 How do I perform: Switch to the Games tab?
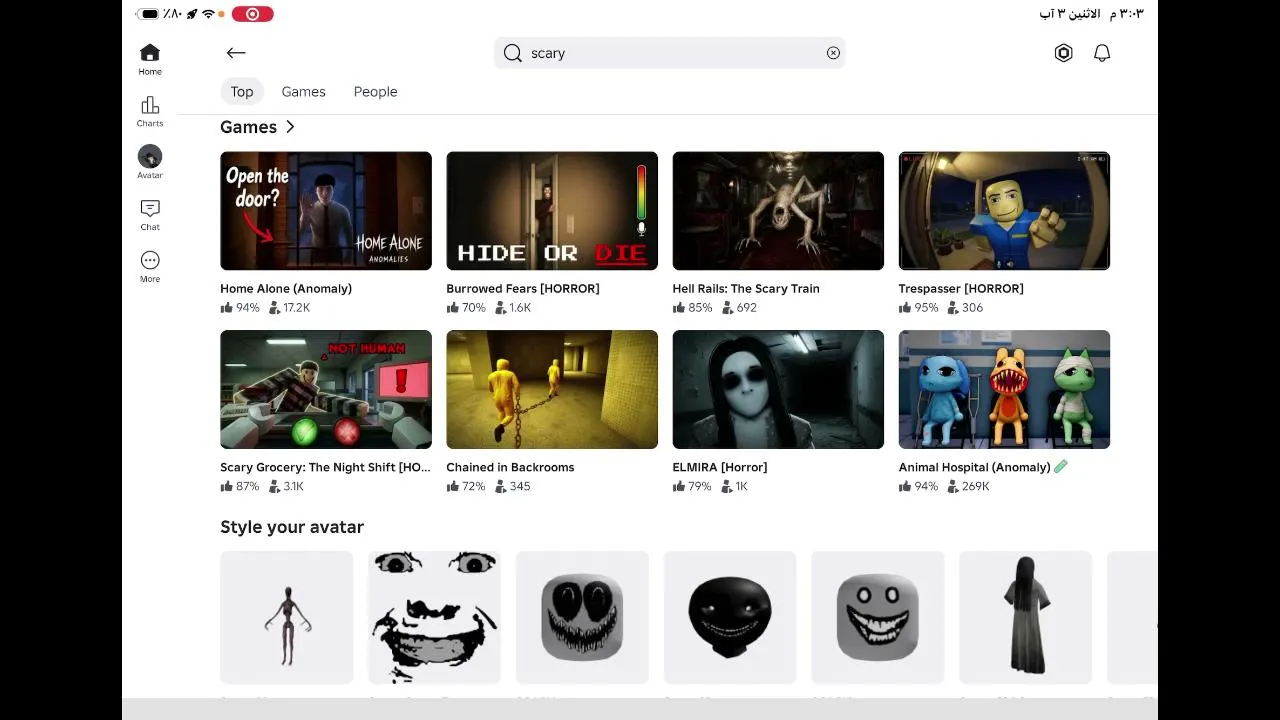click(x=304, y=91)
